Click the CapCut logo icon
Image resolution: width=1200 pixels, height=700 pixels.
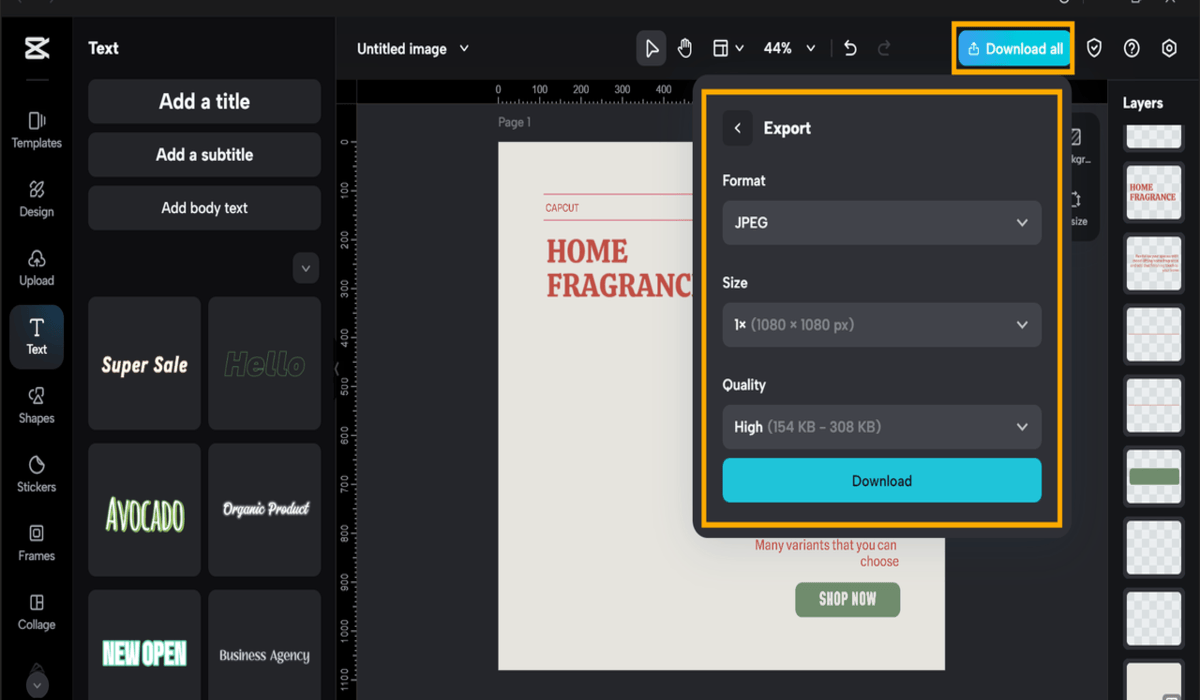[37, 48]
